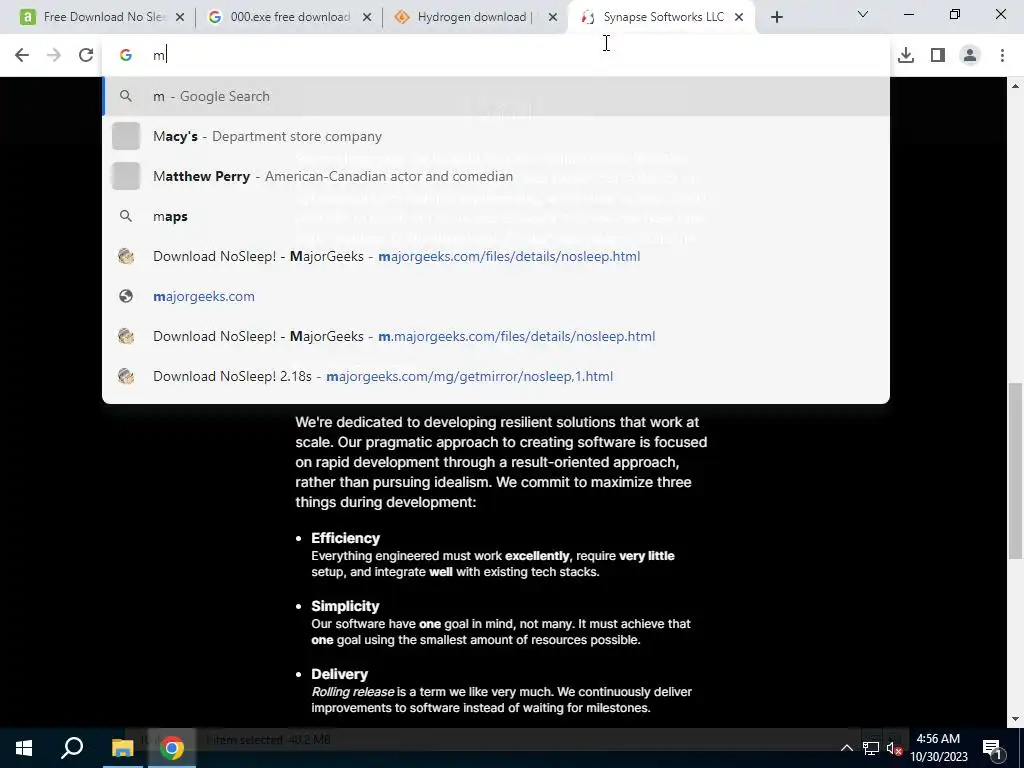1024x768 pixels.
Task: Click the page vertical scrollbar thumb
Action: [1015, 470]
